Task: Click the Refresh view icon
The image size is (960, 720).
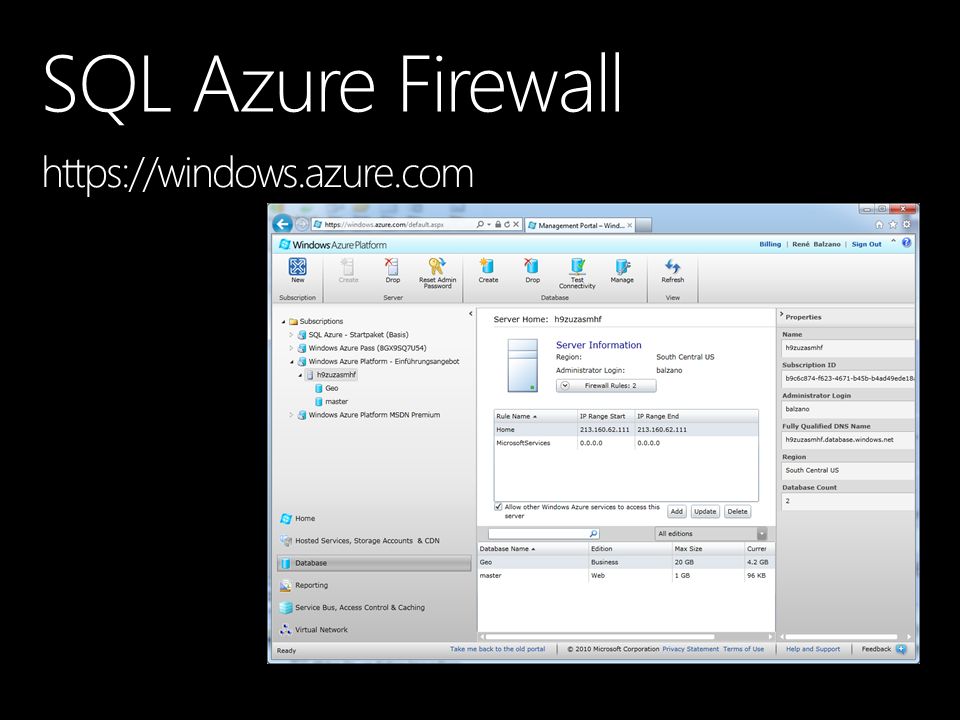Action: (x=673, y=266)
